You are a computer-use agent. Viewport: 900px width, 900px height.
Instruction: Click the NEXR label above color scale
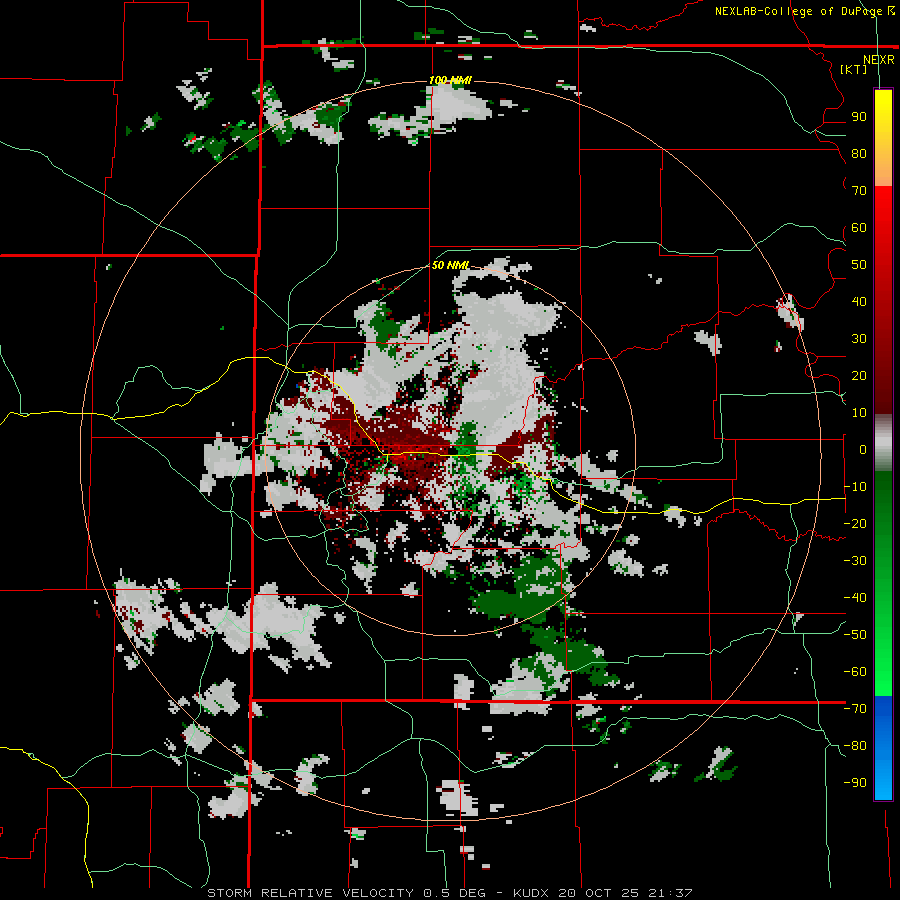coord(879,60)
